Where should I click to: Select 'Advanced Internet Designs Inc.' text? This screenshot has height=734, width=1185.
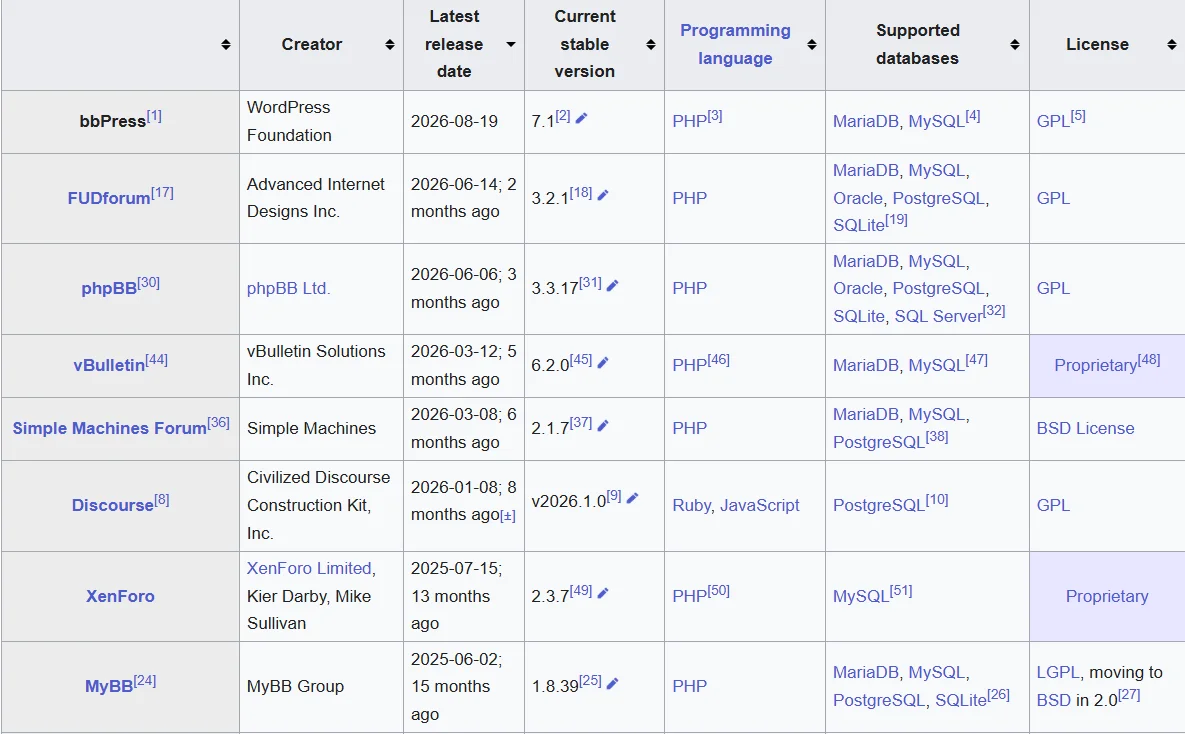click(316, 198)
